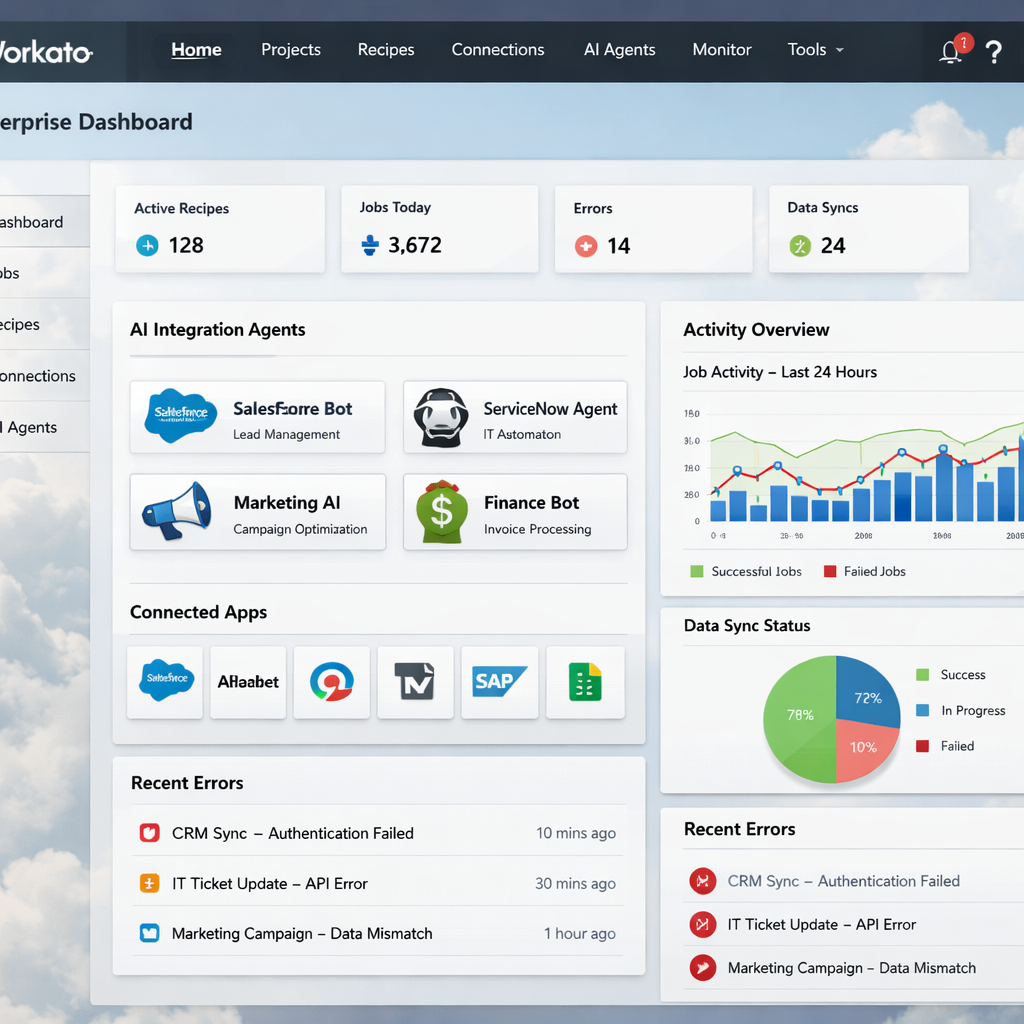This screenshot has width=1024, height=1024.
Task: Click the Jobs Today blue icon
Action: (x=370, y=245)
